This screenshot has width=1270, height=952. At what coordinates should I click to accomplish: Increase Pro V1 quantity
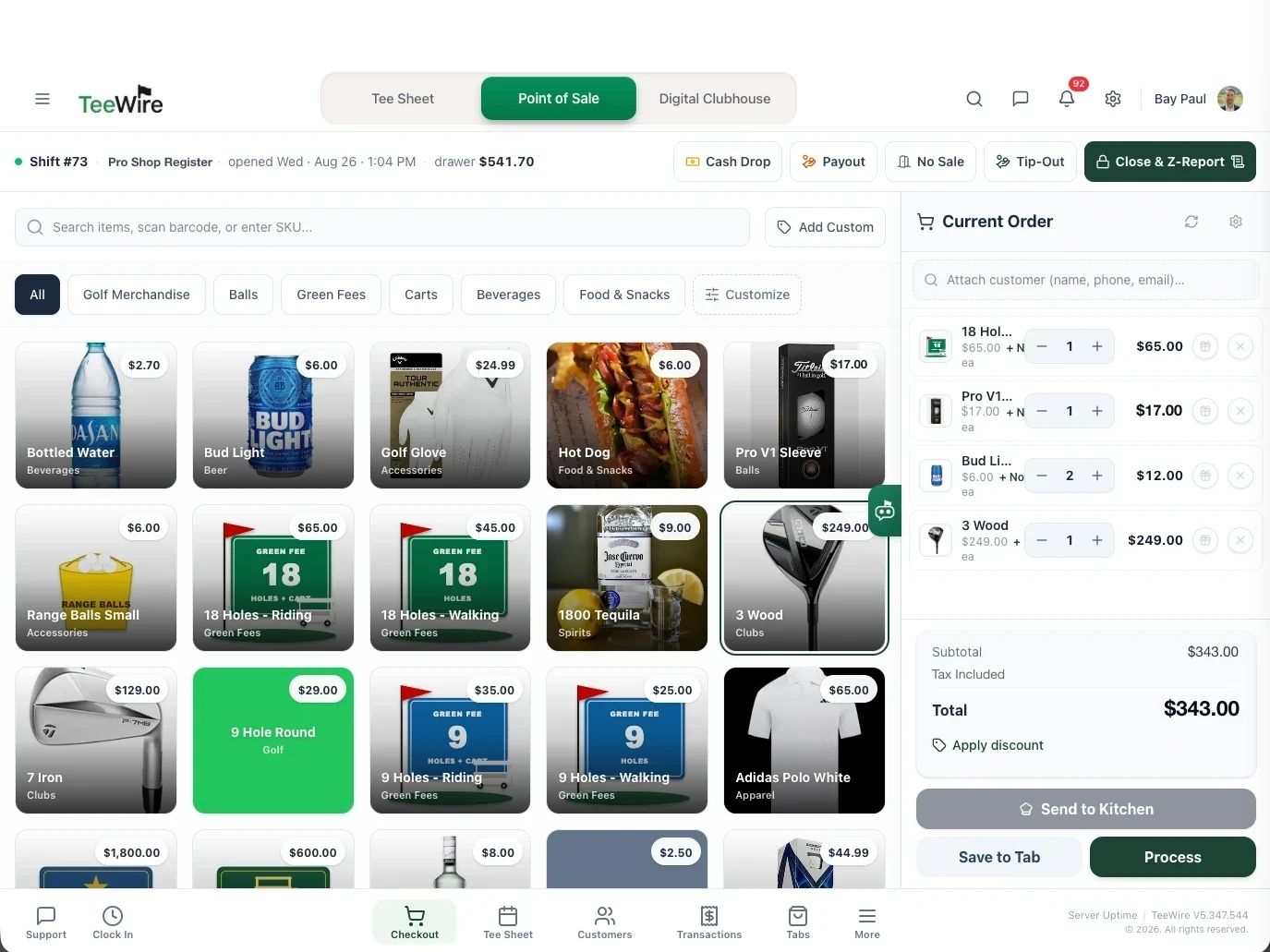(1097, 411)
